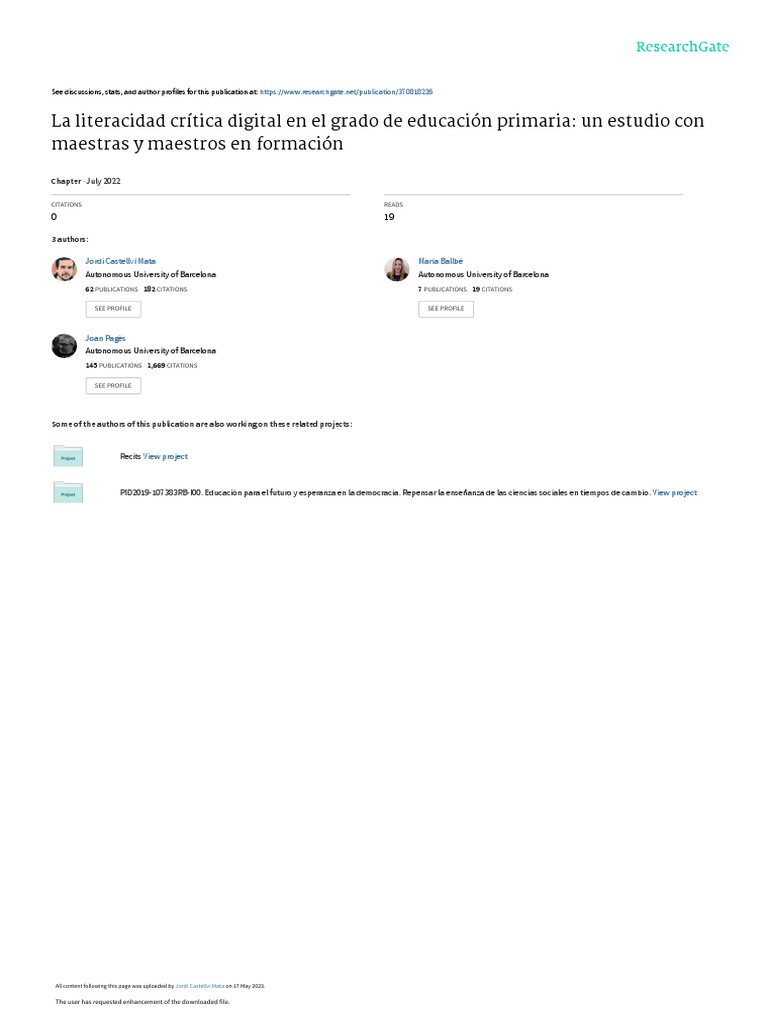Viewport: 768px width, 1024px height.
Task: Open View project link for PID2019-107383RB-I00
Action: 675,493
